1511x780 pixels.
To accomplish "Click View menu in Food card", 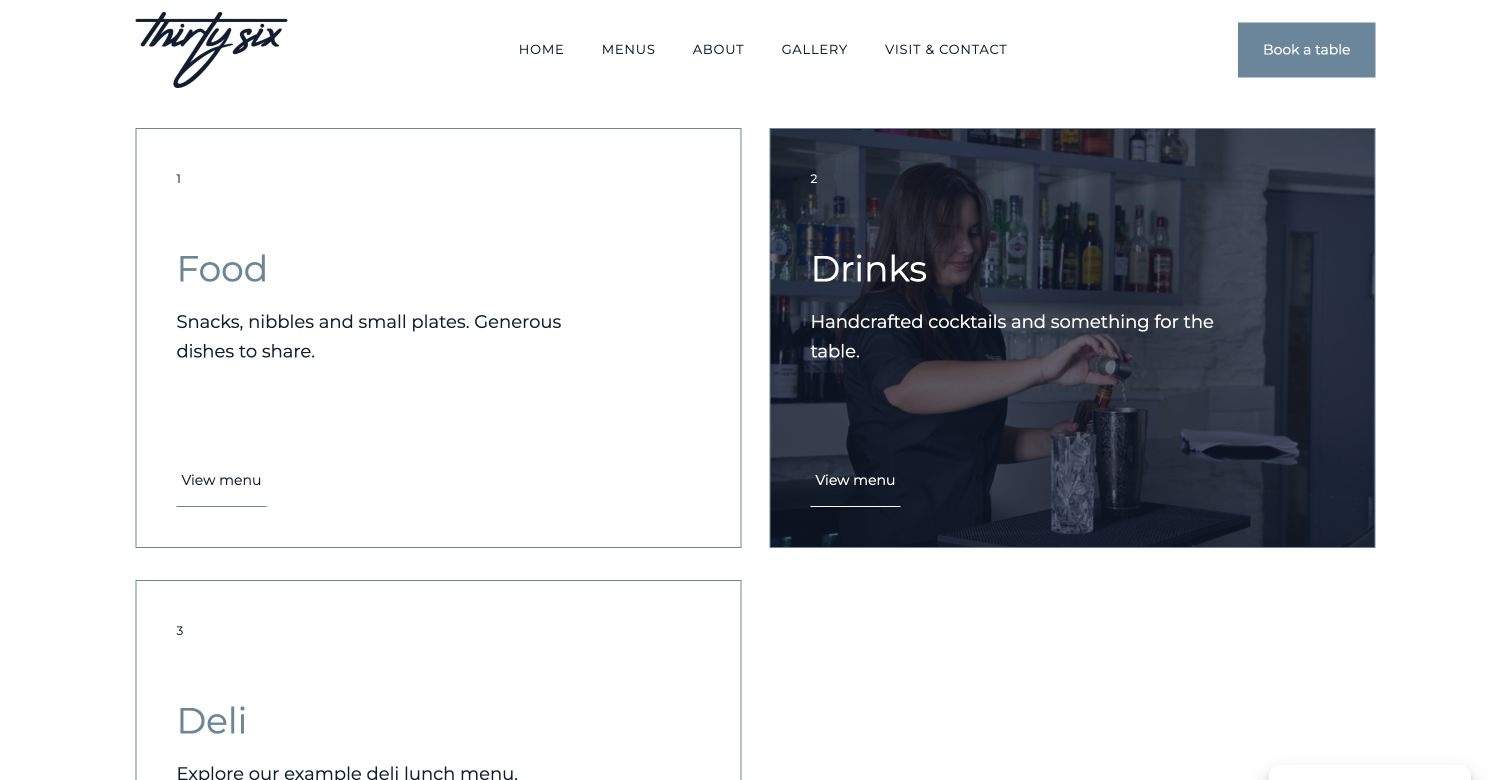I will [x=221, y=481].
